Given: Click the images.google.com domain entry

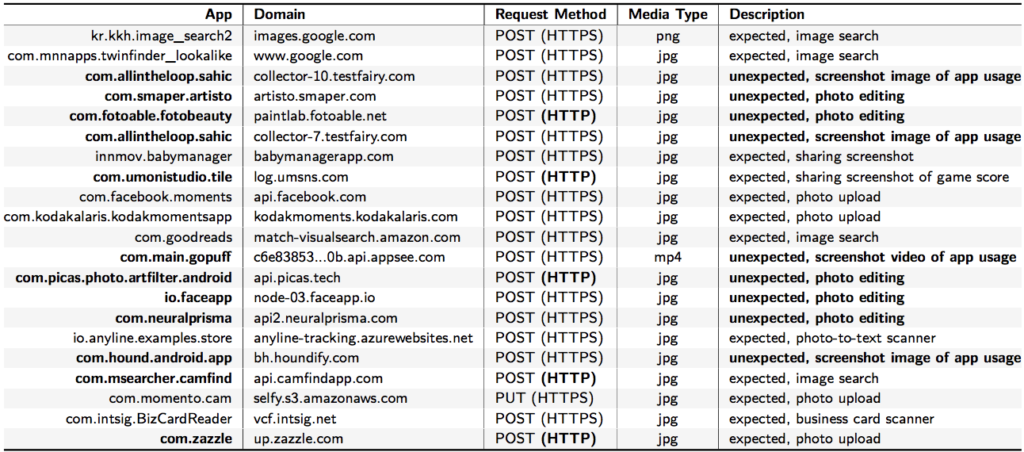Looking at the screenshot, I should (x=315, y=36).
